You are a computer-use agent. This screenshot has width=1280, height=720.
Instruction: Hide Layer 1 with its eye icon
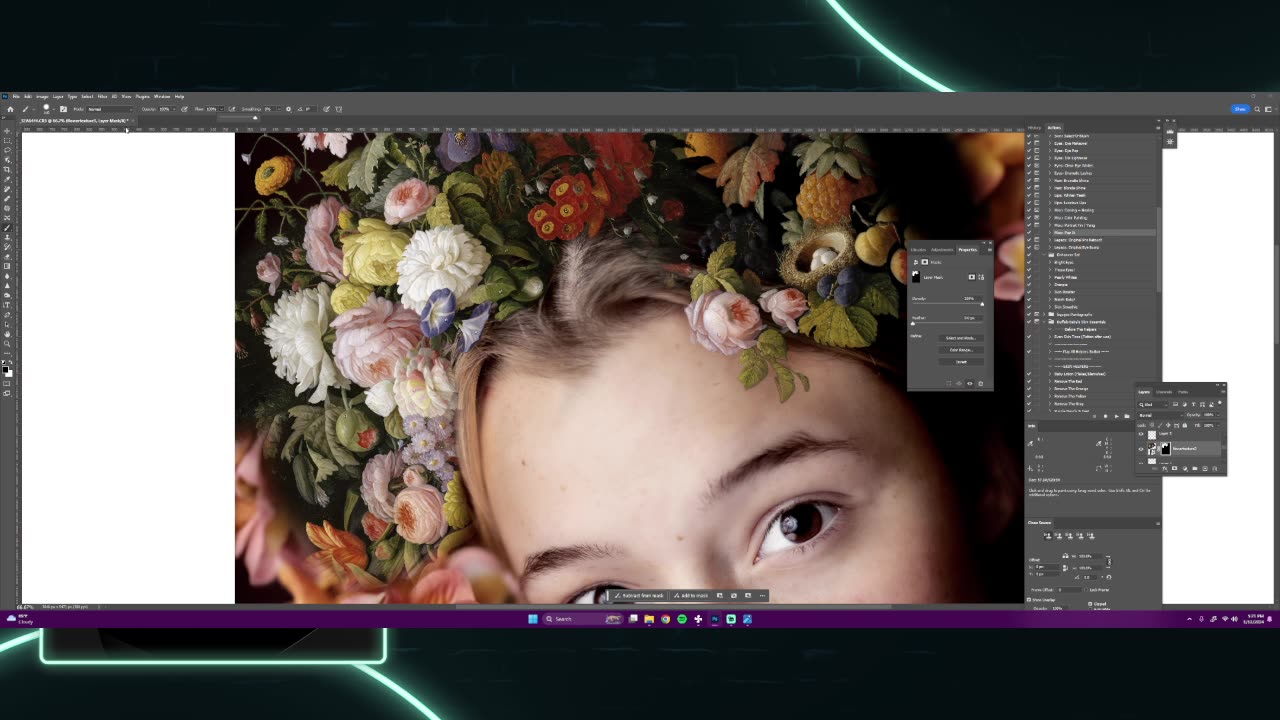1141,434
